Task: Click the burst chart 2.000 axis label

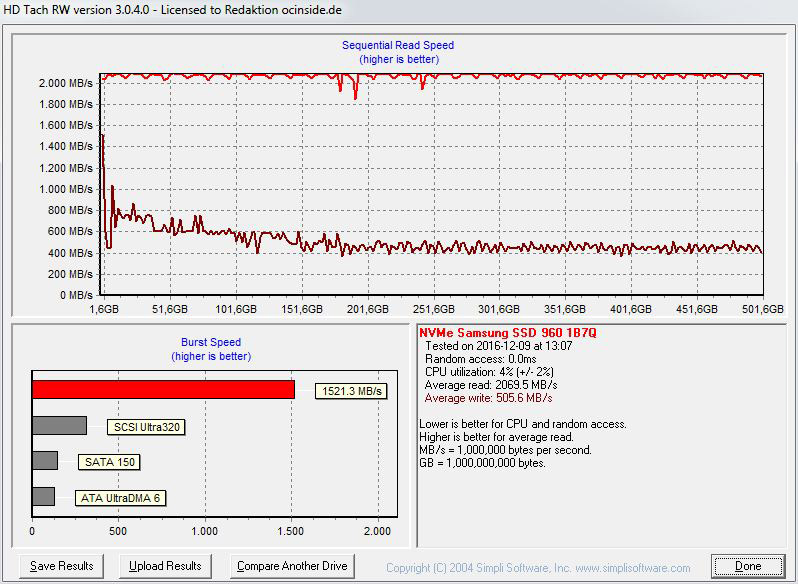Action: (x=377, y=531)
